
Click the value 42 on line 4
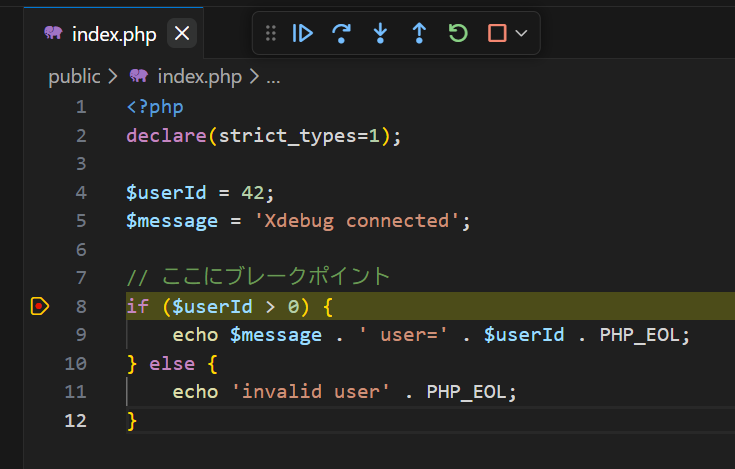253,193
